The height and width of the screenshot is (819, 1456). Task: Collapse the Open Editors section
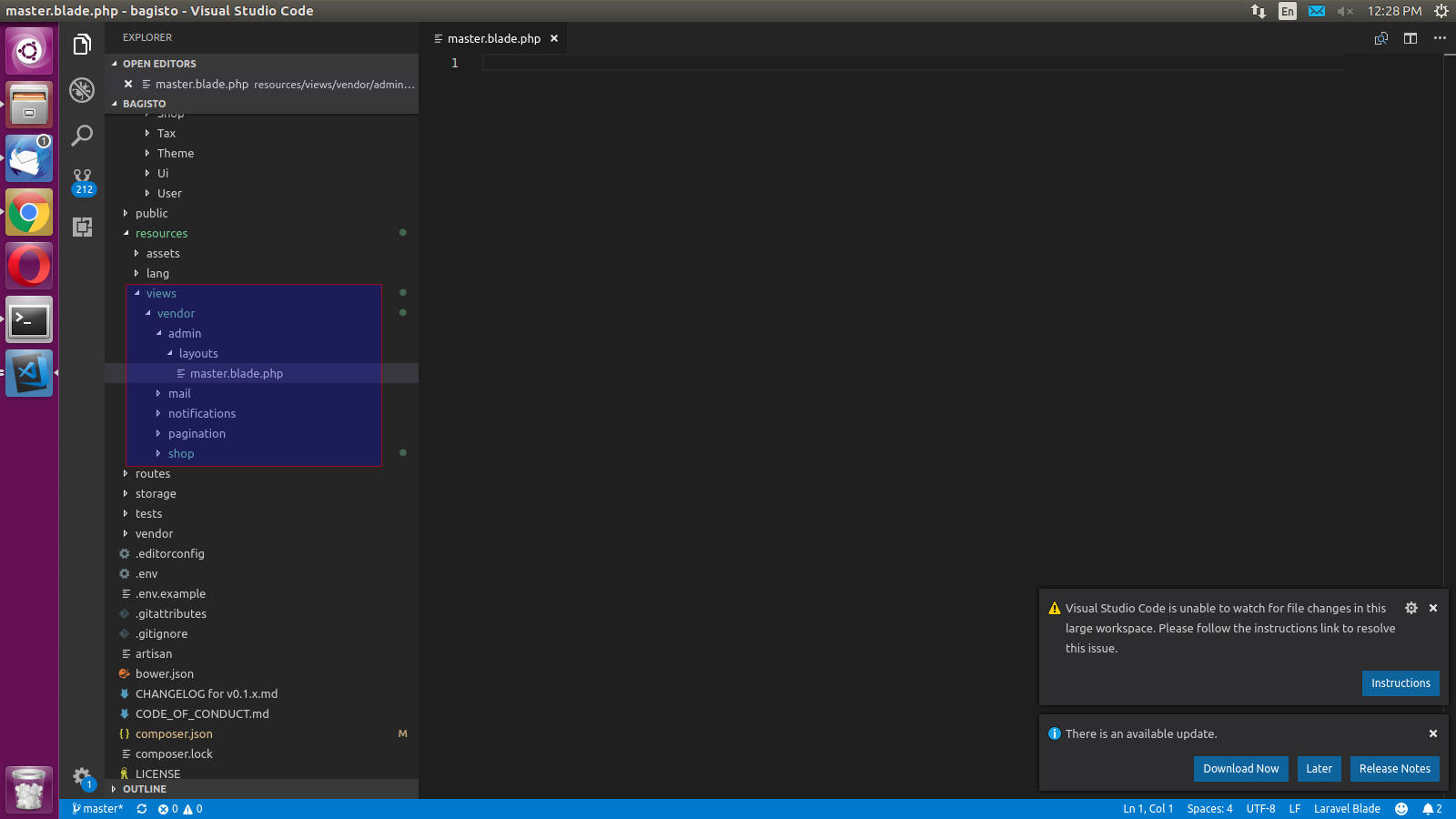[262, 64]
